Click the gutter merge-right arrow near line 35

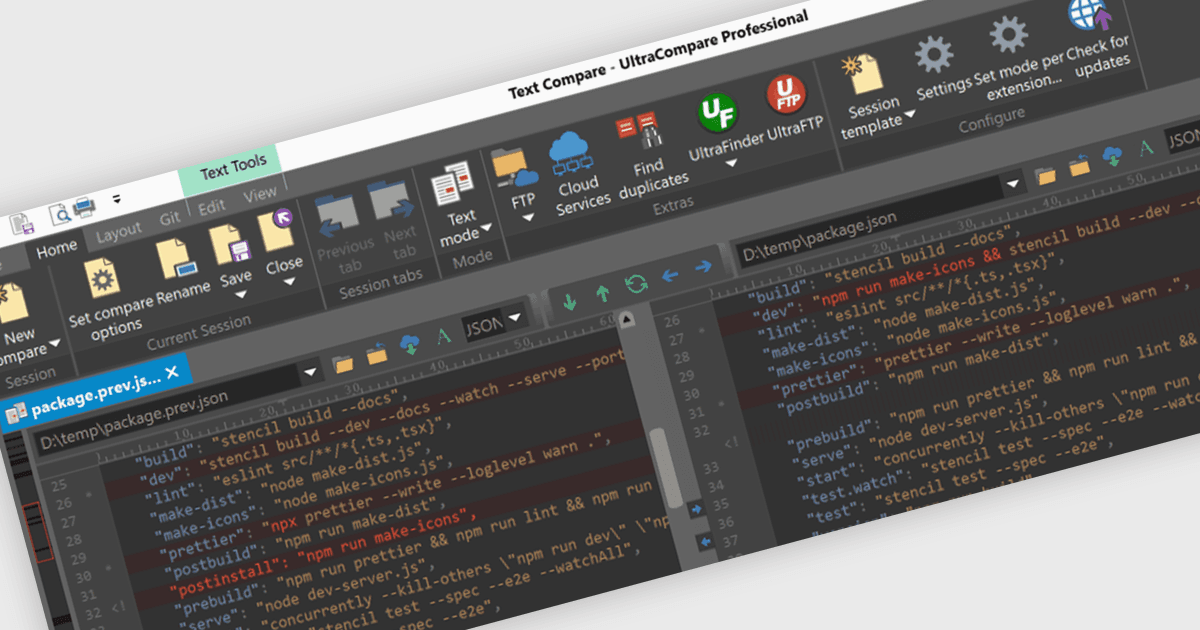click(x=698, y=509)
